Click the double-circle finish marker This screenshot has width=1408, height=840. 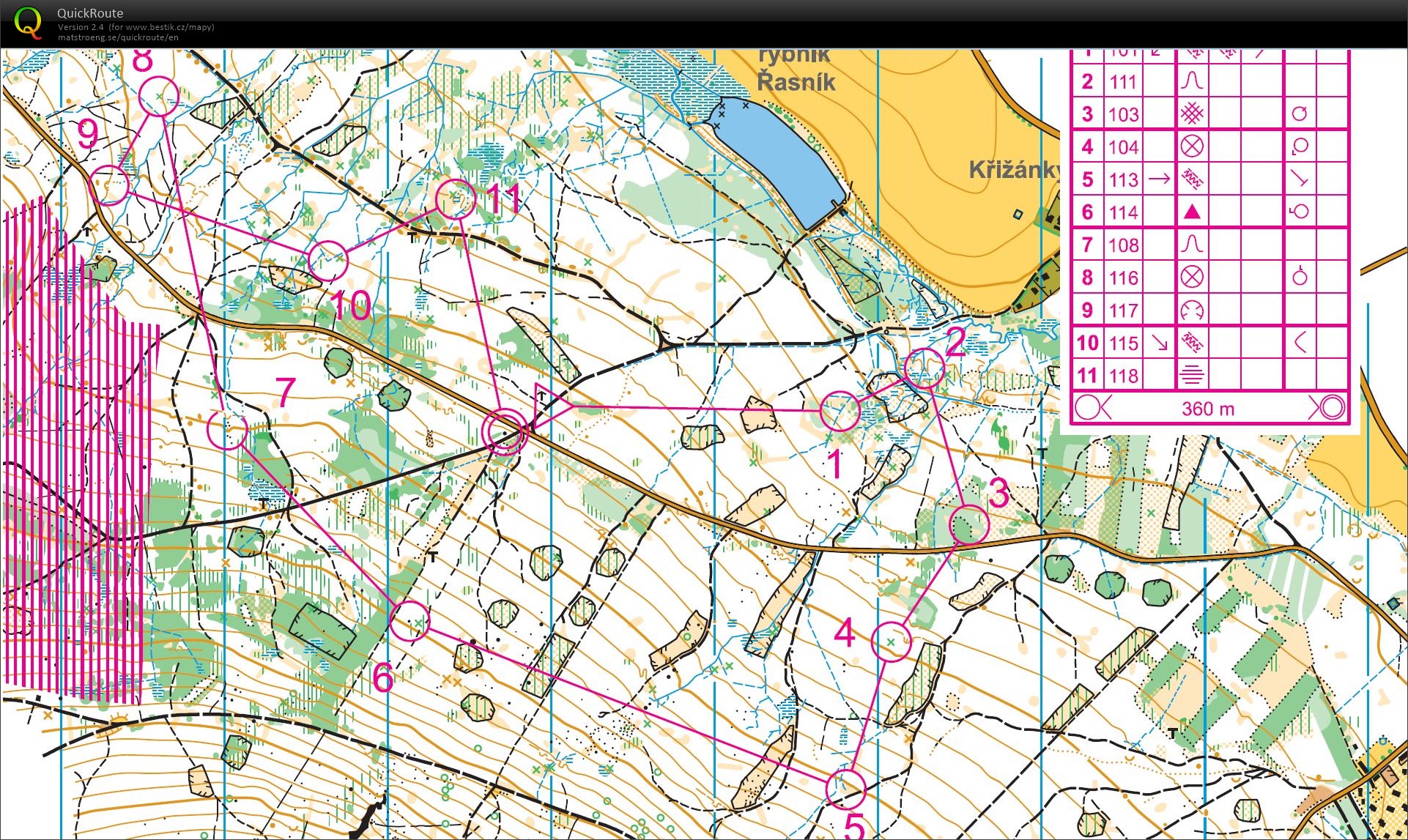[x=504, y=432]
